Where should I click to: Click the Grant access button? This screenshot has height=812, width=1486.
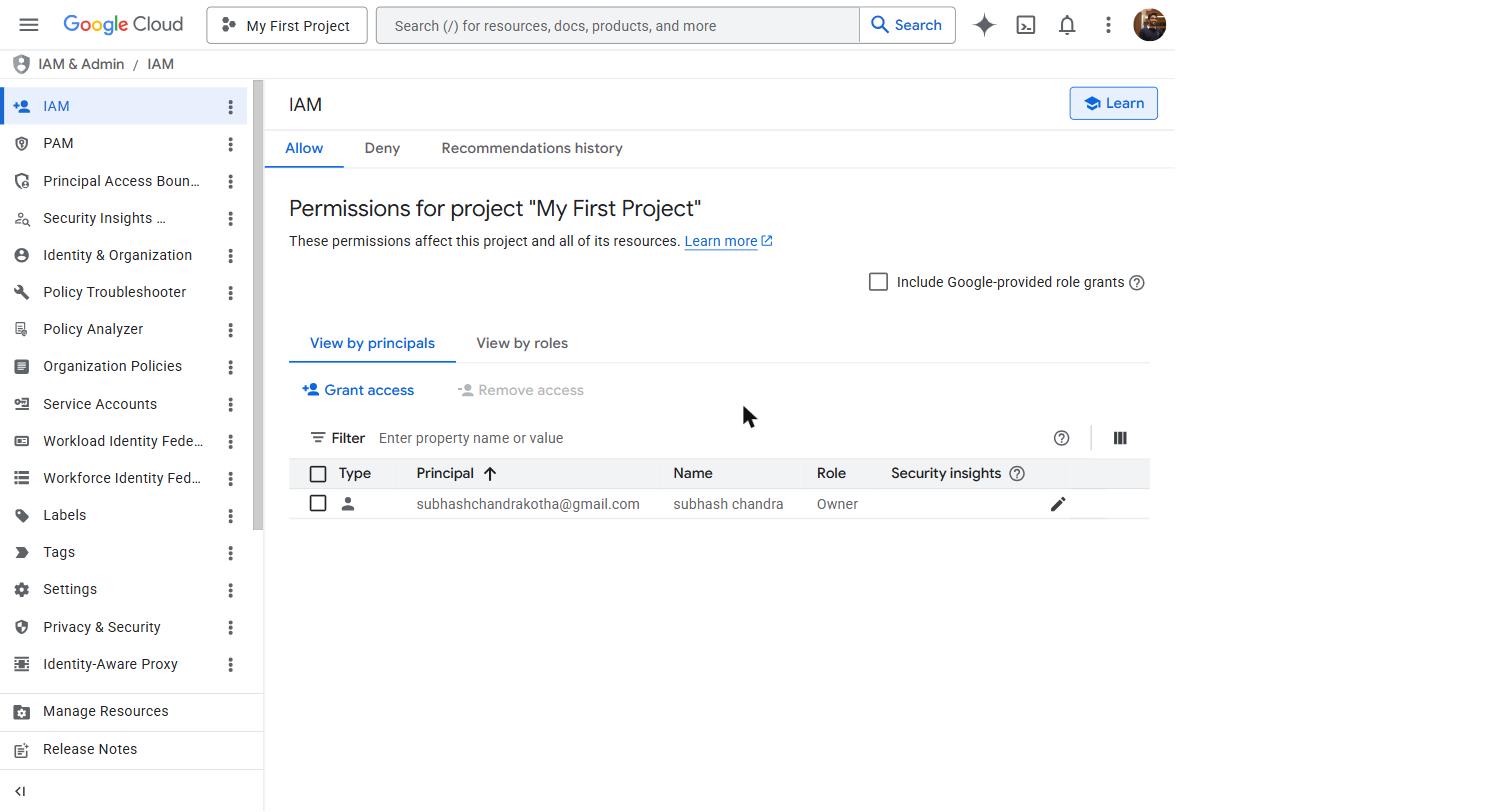click(x=358, y=390)
